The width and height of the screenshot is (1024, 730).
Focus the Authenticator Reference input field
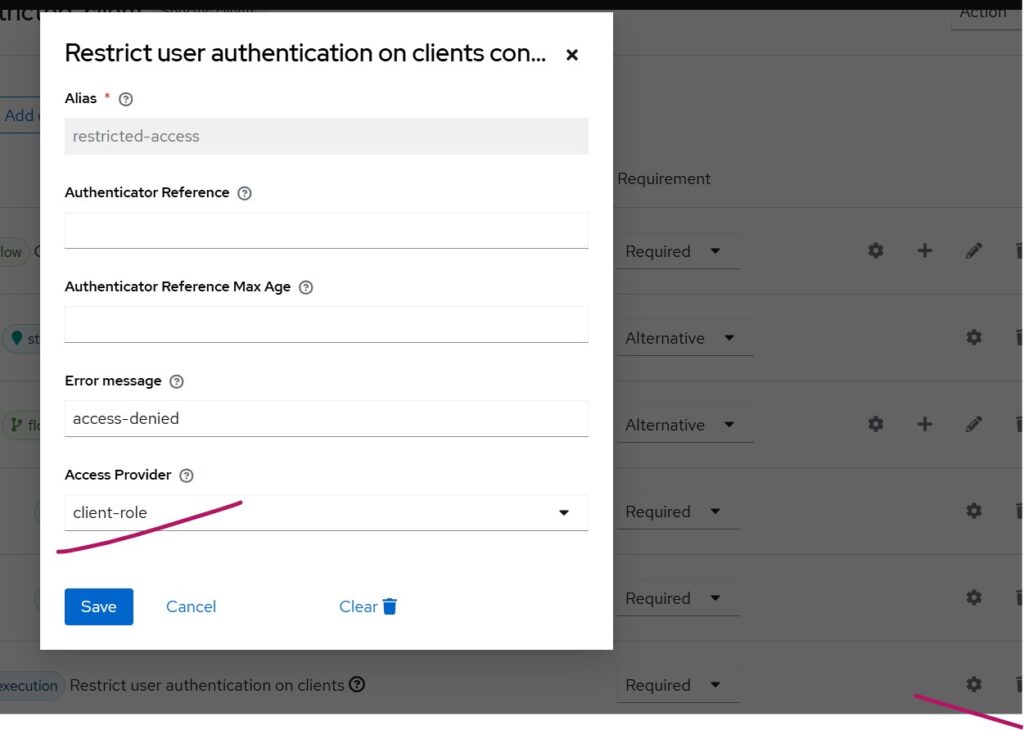click(x=326, y=230)
